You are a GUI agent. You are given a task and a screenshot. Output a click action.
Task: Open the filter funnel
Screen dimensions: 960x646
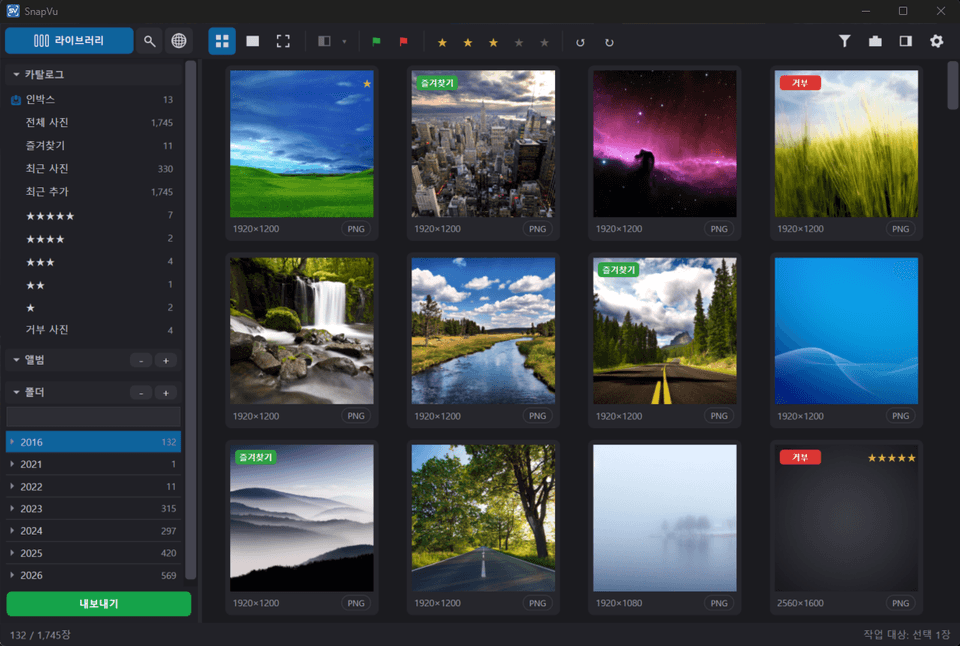click(x=844, y=41)
